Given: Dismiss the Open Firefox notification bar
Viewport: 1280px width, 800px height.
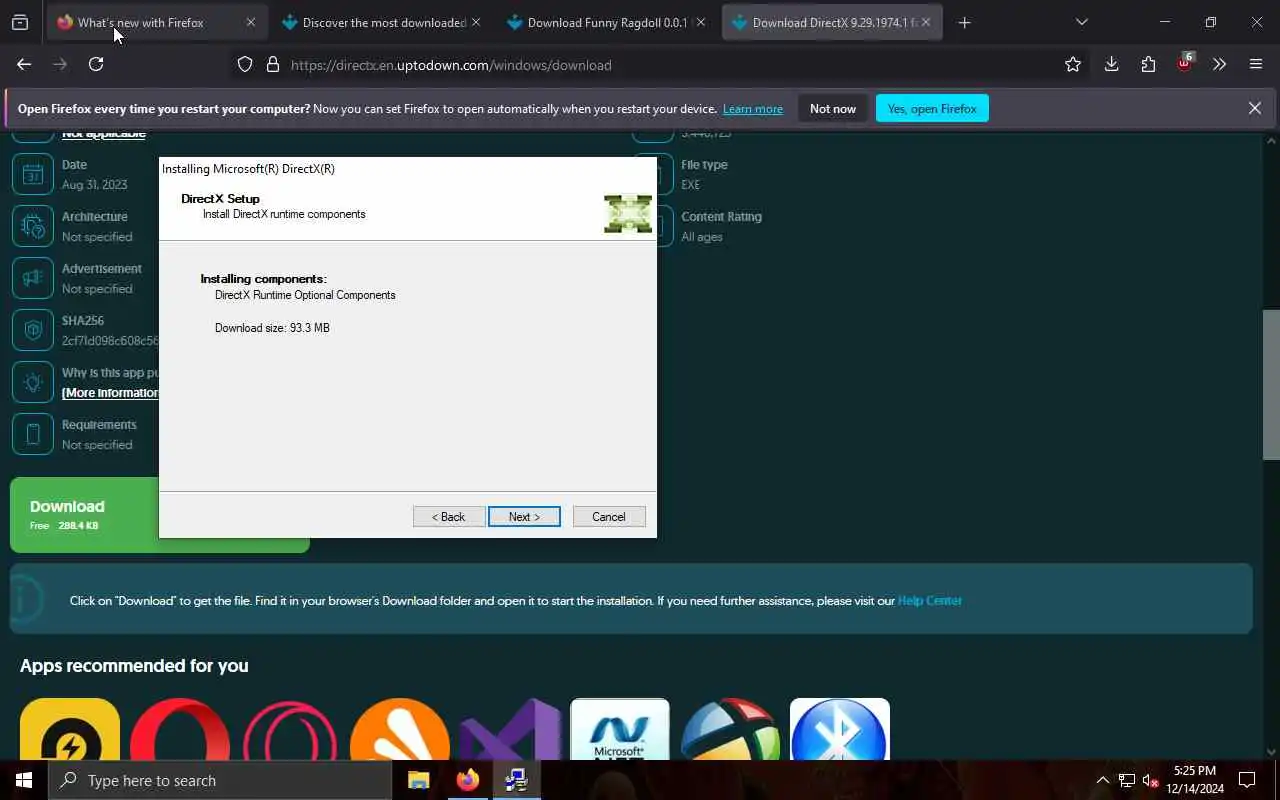Looking at the screenshot, I should [x=1254, y=108].
